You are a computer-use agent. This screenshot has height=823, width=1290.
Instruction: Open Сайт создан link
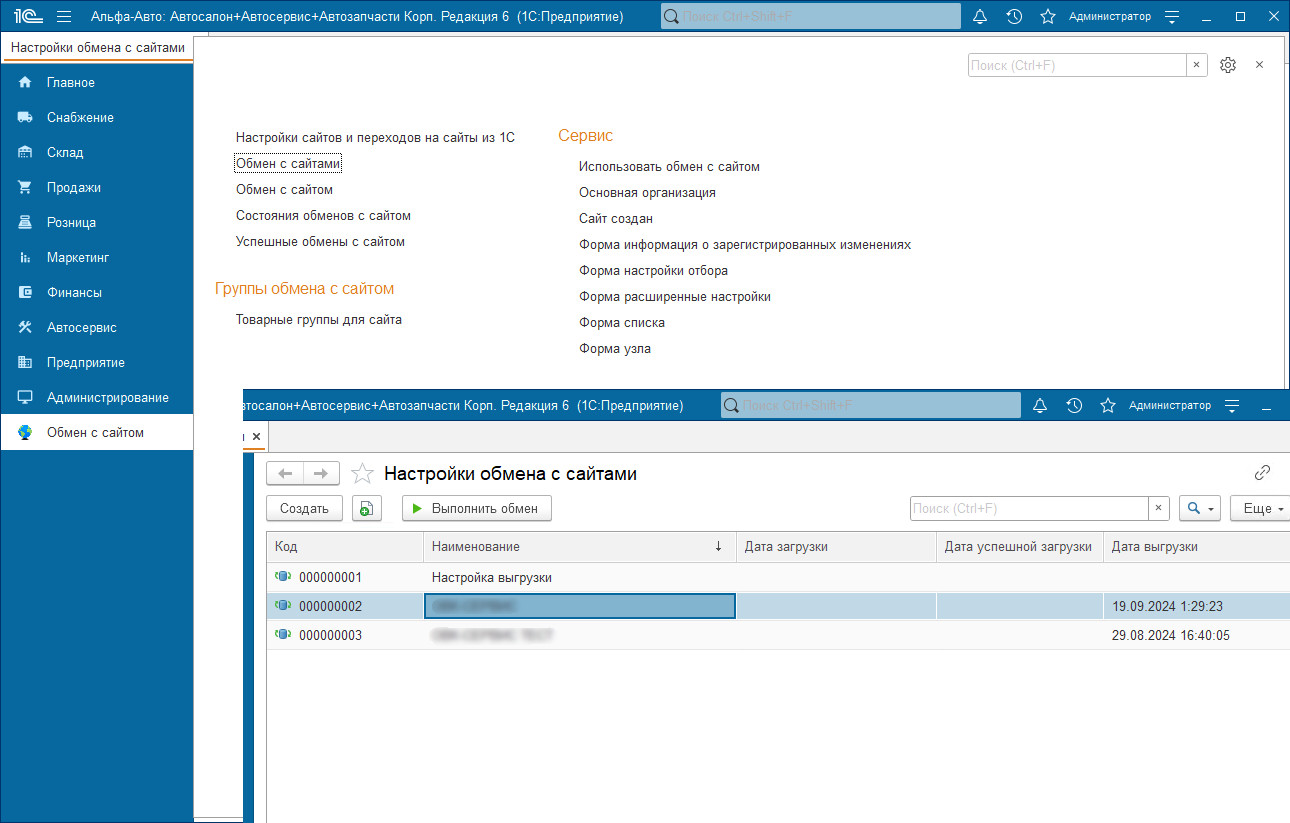(616, 218)
